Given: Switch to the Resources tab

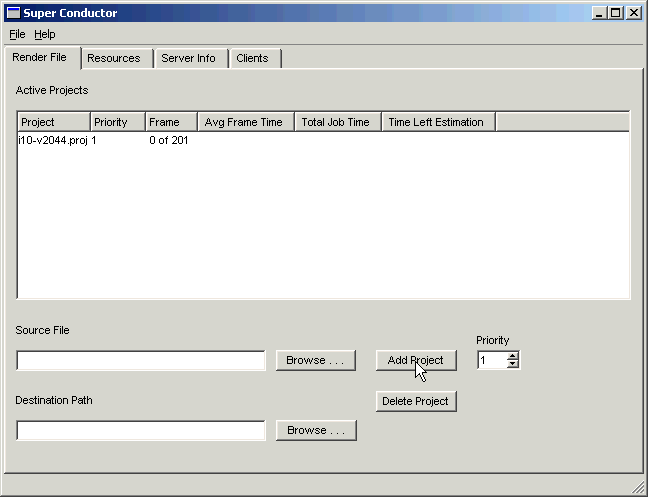Looking at the screenshot, I should pos(114,58).
